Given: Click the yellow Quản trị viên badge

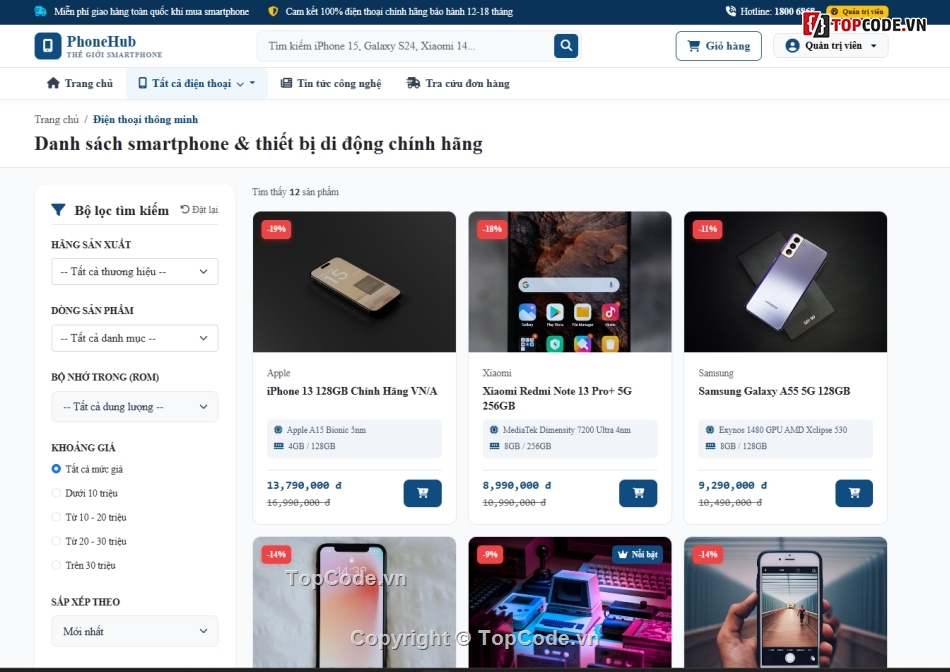Looking at the screenshot, I should point(857,12).
